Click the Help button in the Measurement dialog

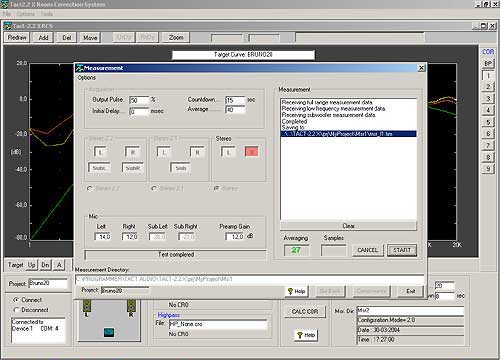pos(296,291)
